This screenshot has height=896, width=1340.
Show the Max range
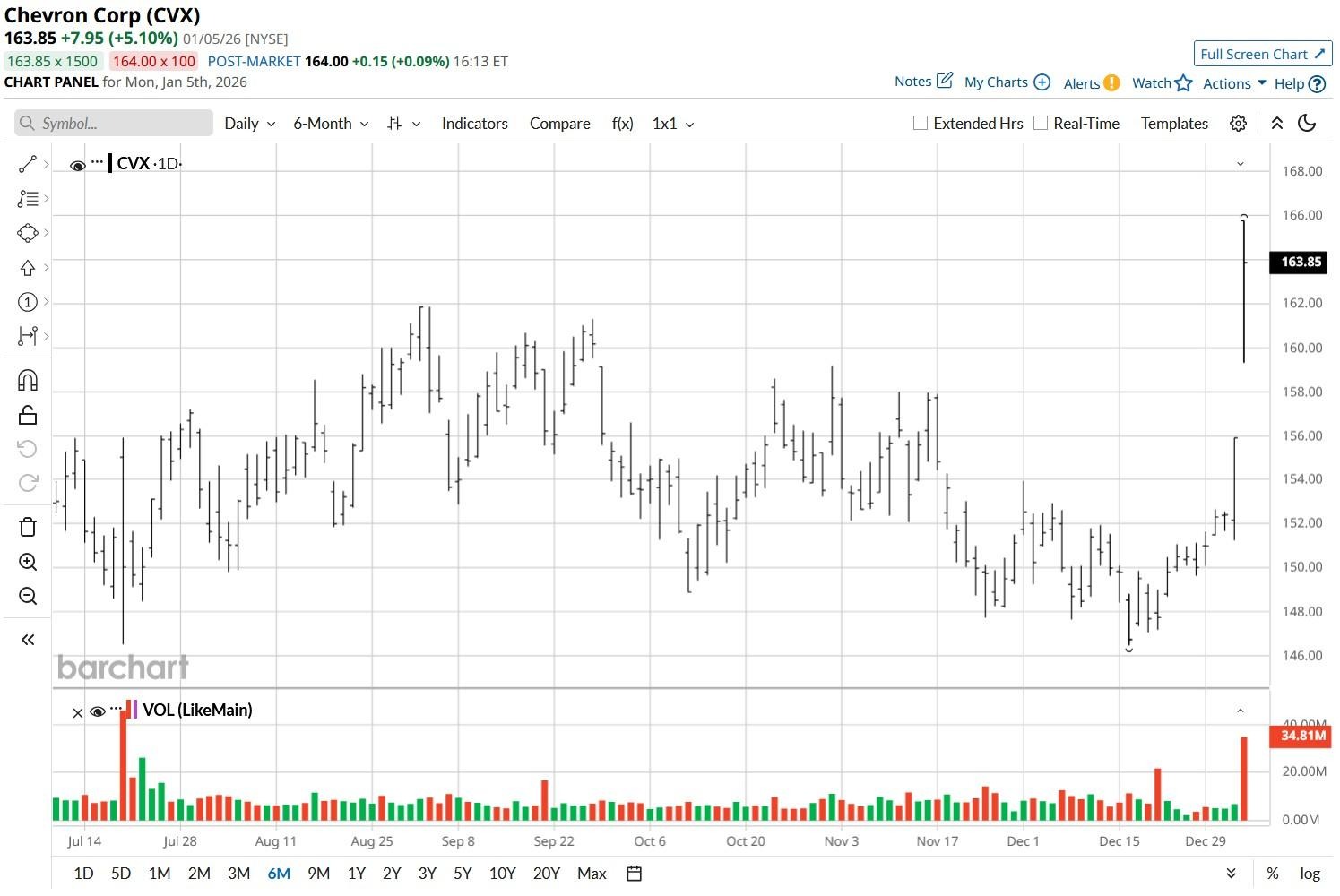pyautogui.click(x=592, y=874)
